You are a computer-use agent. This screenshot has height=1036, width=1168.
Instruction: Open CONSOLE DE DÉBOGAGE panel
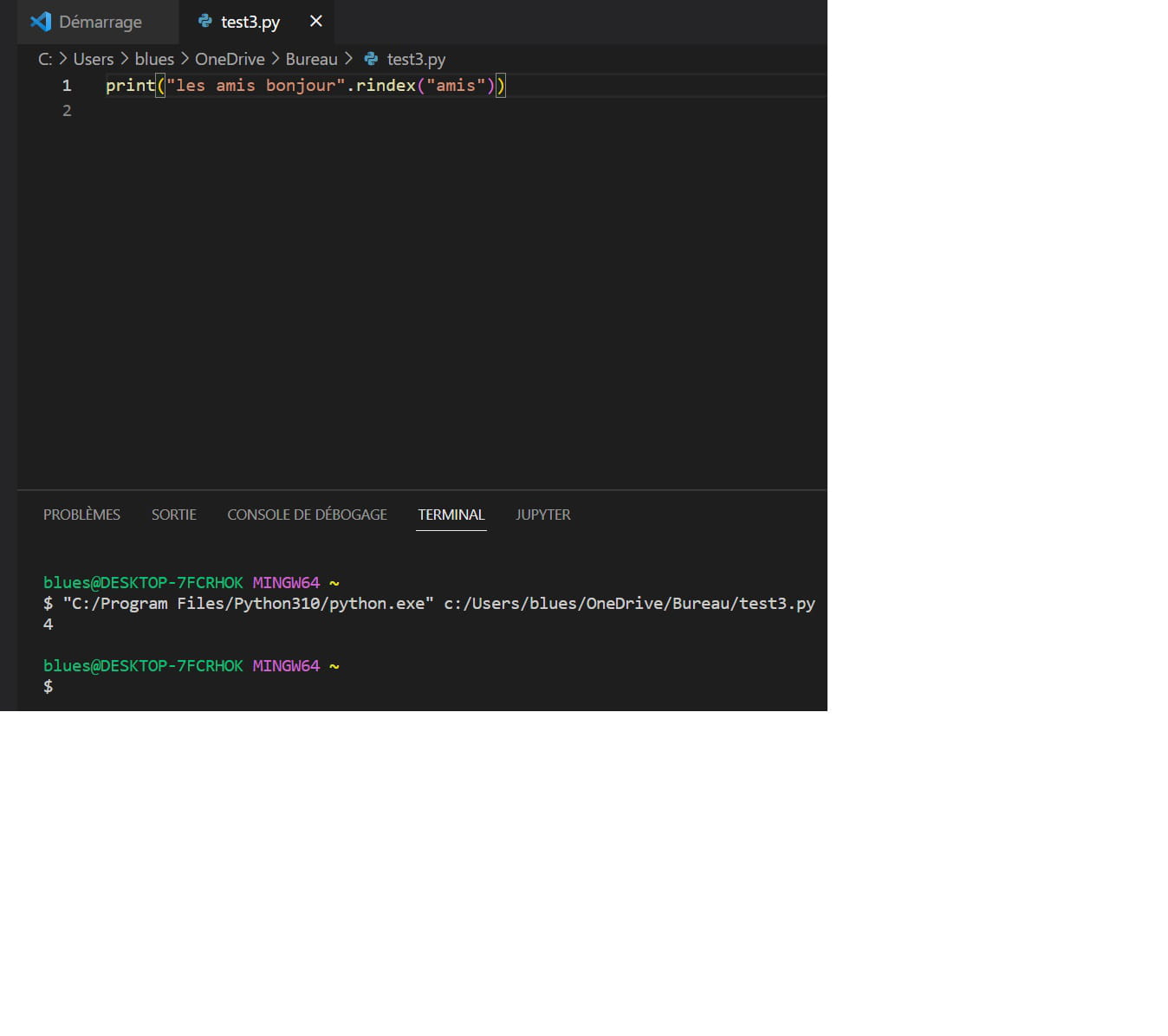click(307, 515)
